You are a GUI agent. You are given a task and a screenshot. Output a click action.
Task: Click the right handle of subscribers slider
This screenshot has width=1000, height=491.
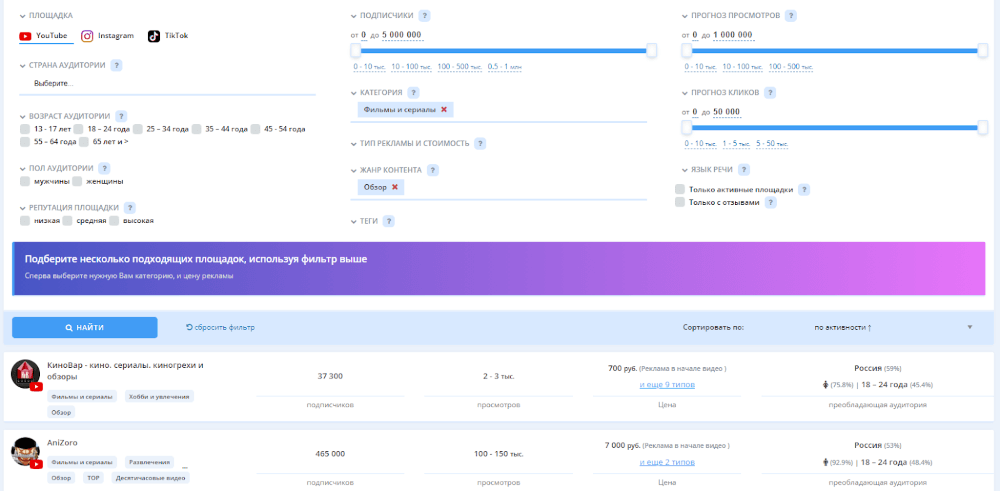pos(652,50)
